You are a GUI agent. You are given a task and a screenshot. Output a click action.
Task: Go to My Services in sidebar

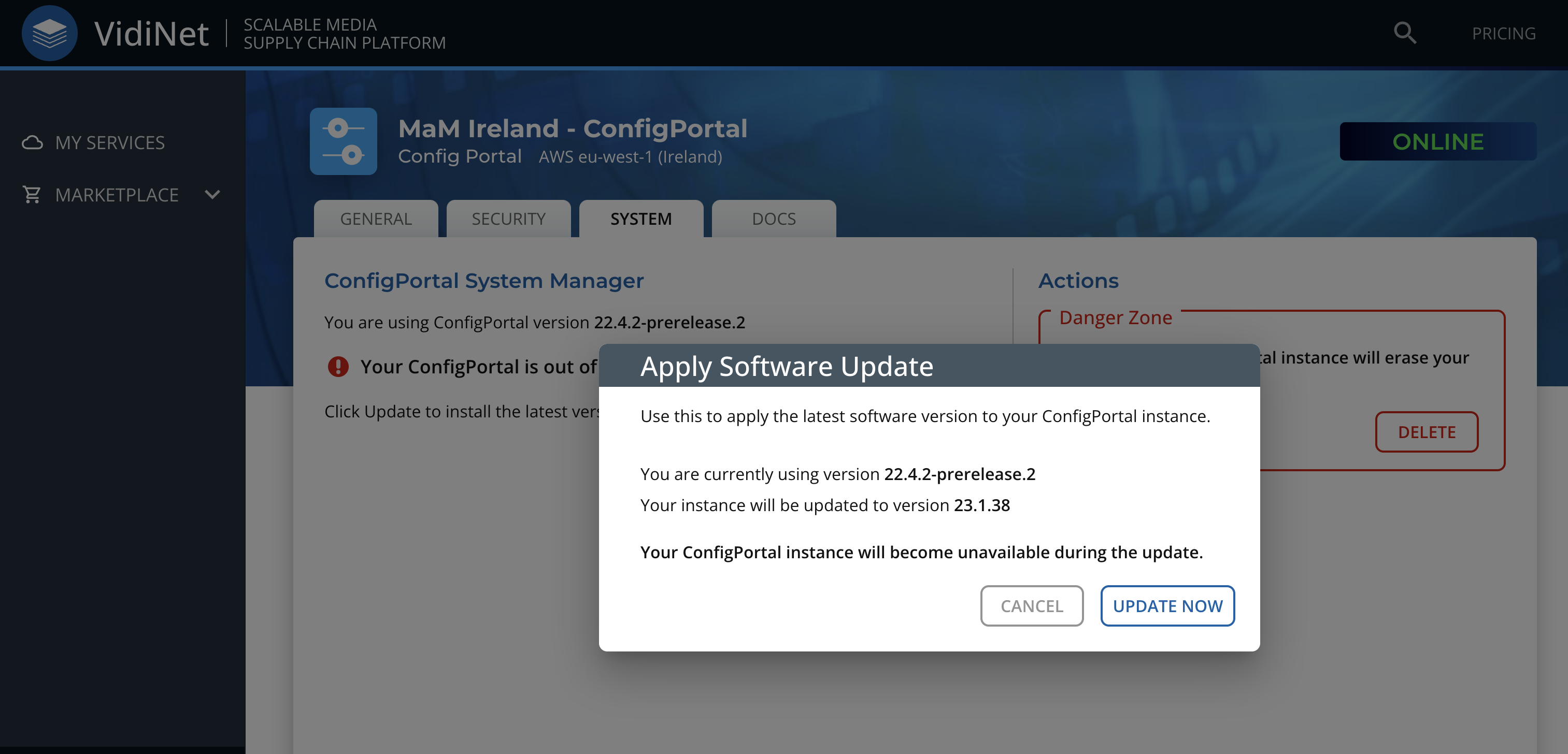110,142
